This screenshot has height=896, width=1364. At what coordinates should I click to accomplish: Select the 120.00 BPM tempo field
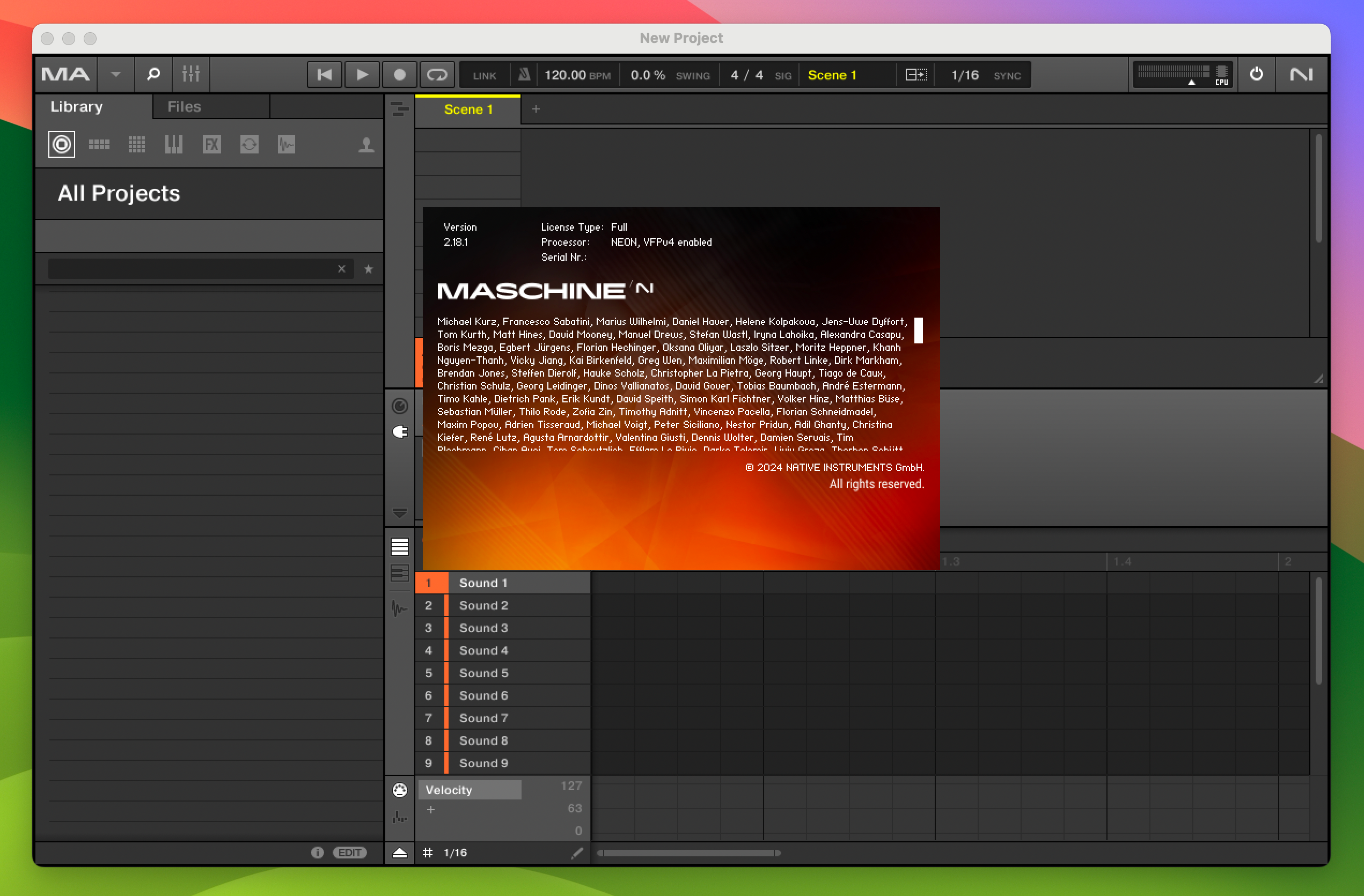click(577, 75)
